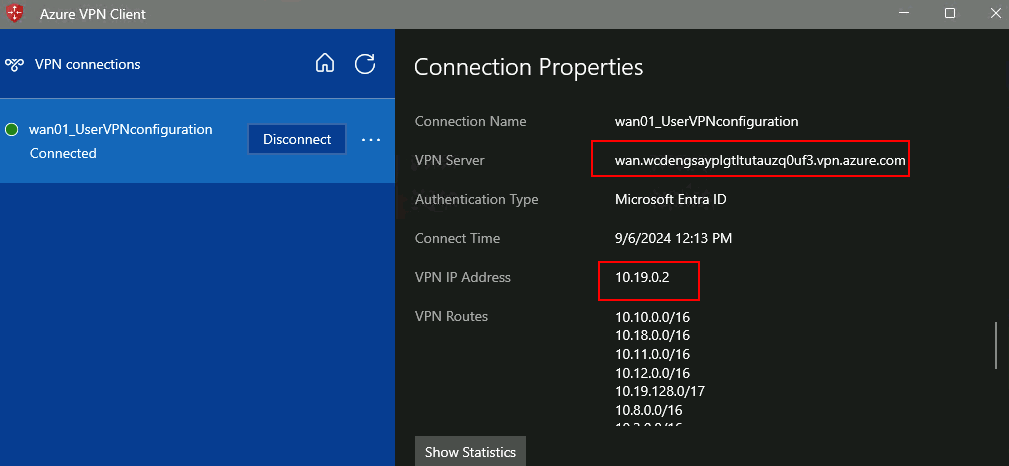This screenshot has width=1009, height=466.
Task: Minimize the Azure VPN Client window
Action: click(x=903, y=14)
